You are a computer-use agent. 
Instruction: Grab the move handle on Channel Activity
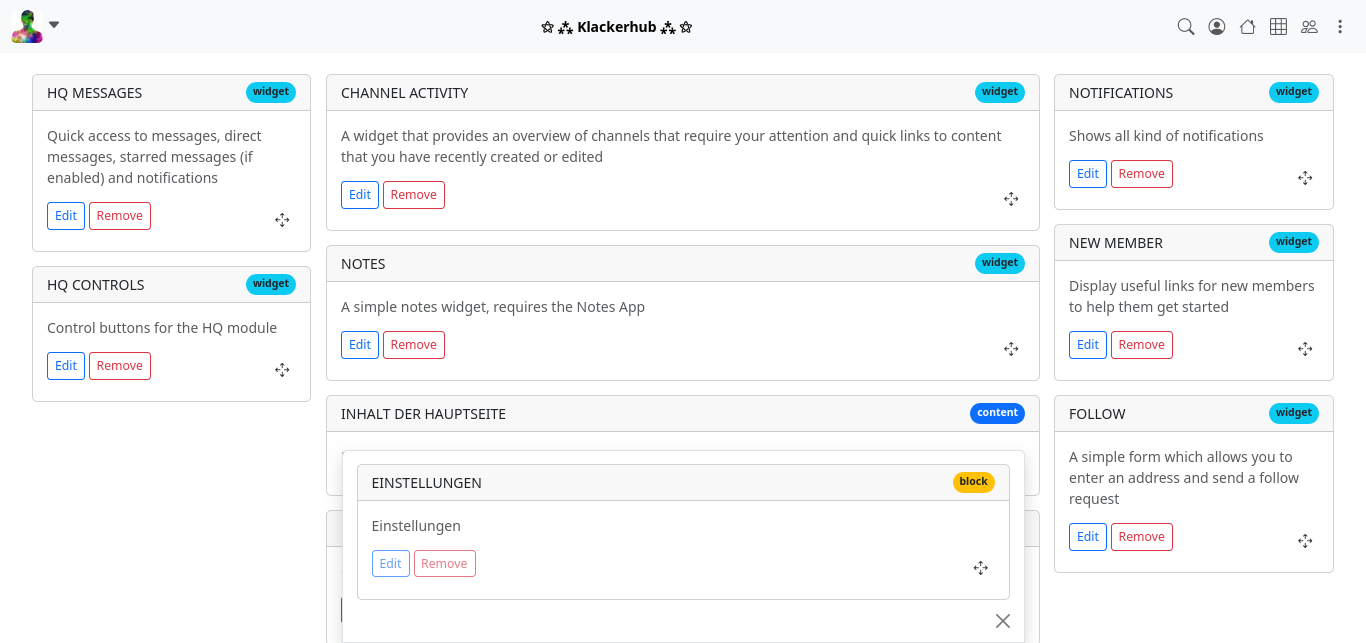tap(1011, 199)
